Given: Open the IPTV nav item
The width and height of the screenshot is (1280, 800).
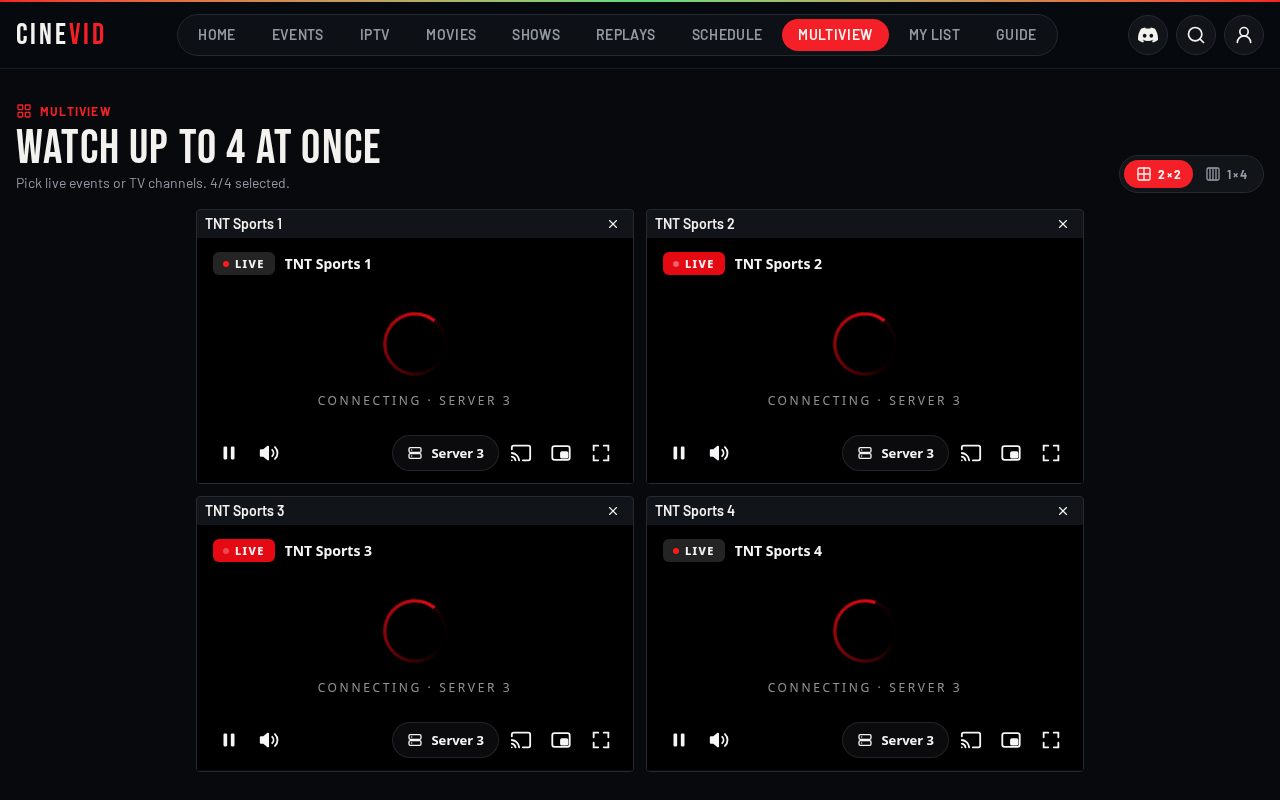Looking at the screenshot, I should (x=375, y=35).
